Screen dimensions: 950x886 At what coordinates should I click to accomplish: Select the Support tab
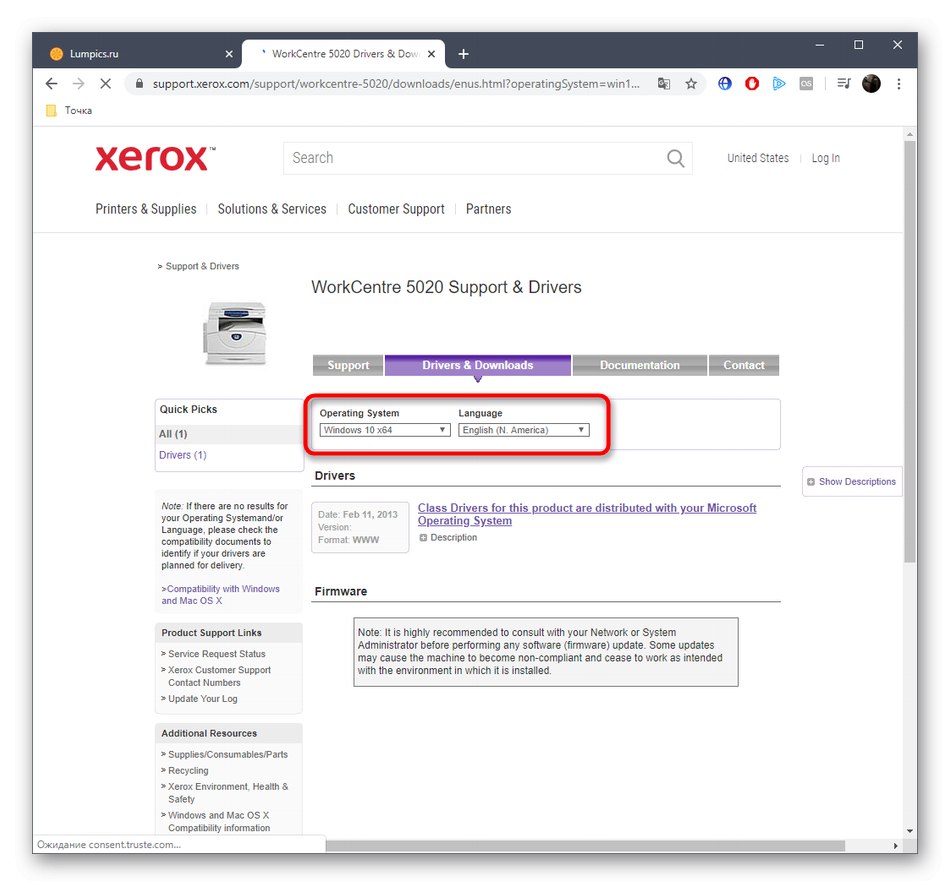(348, 365)
